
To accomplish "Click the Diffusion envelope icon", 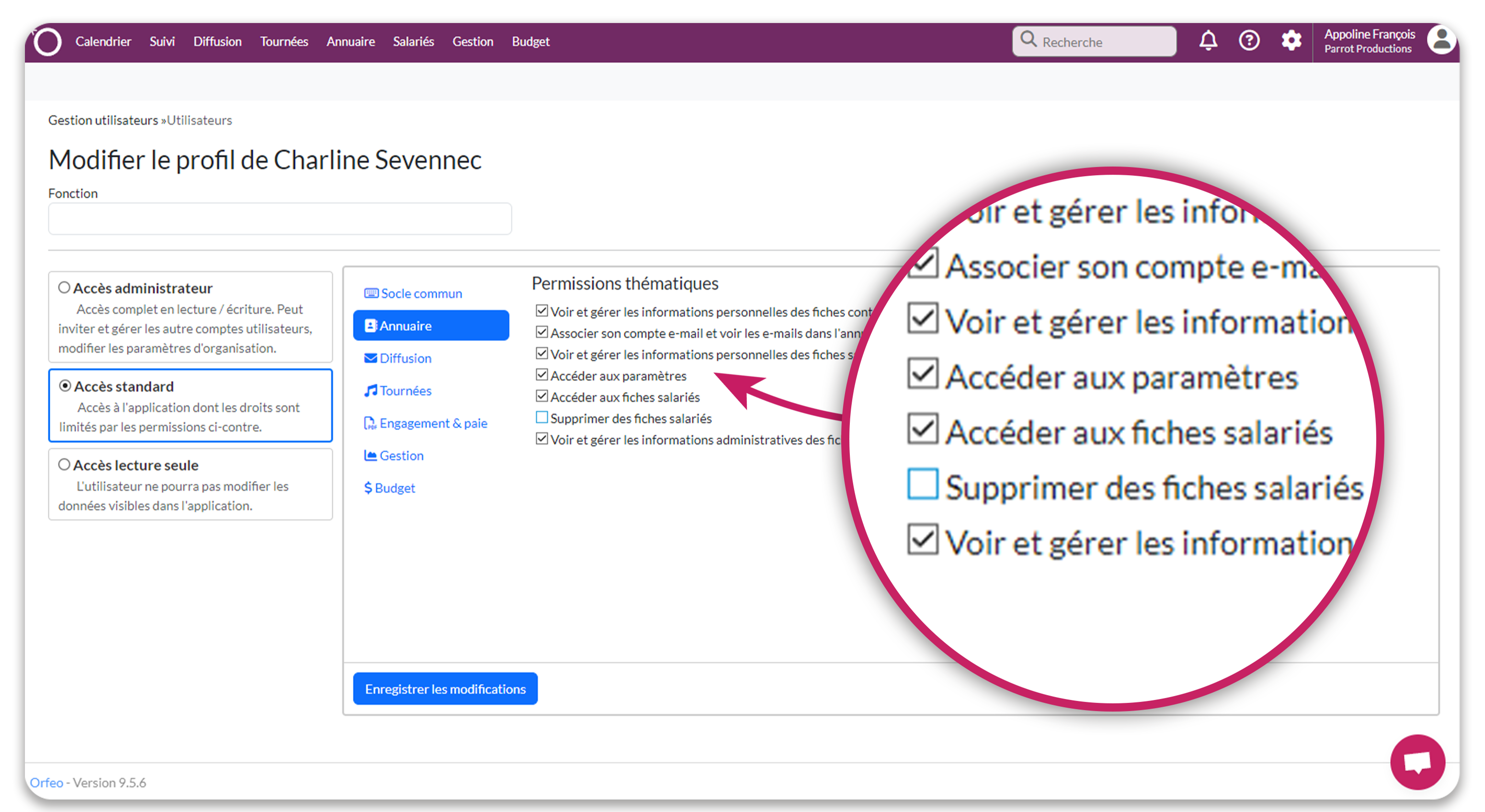I will 371,358.
